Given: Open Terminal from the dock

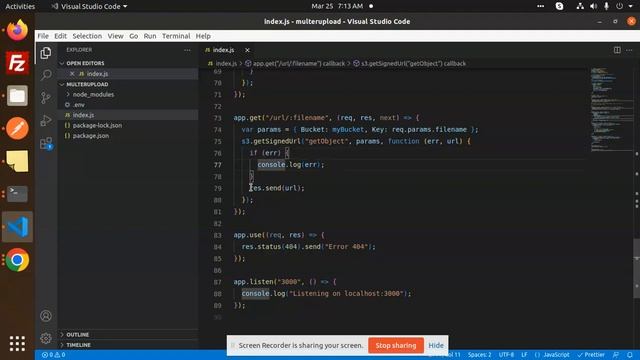Looking at the screenshot, I should [x=17, y=193].
